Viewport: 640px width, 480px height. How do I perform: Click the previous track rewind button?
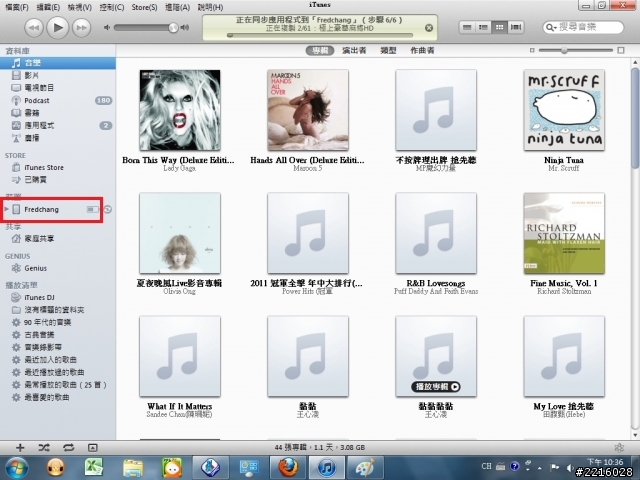click(x=33, y=28)
